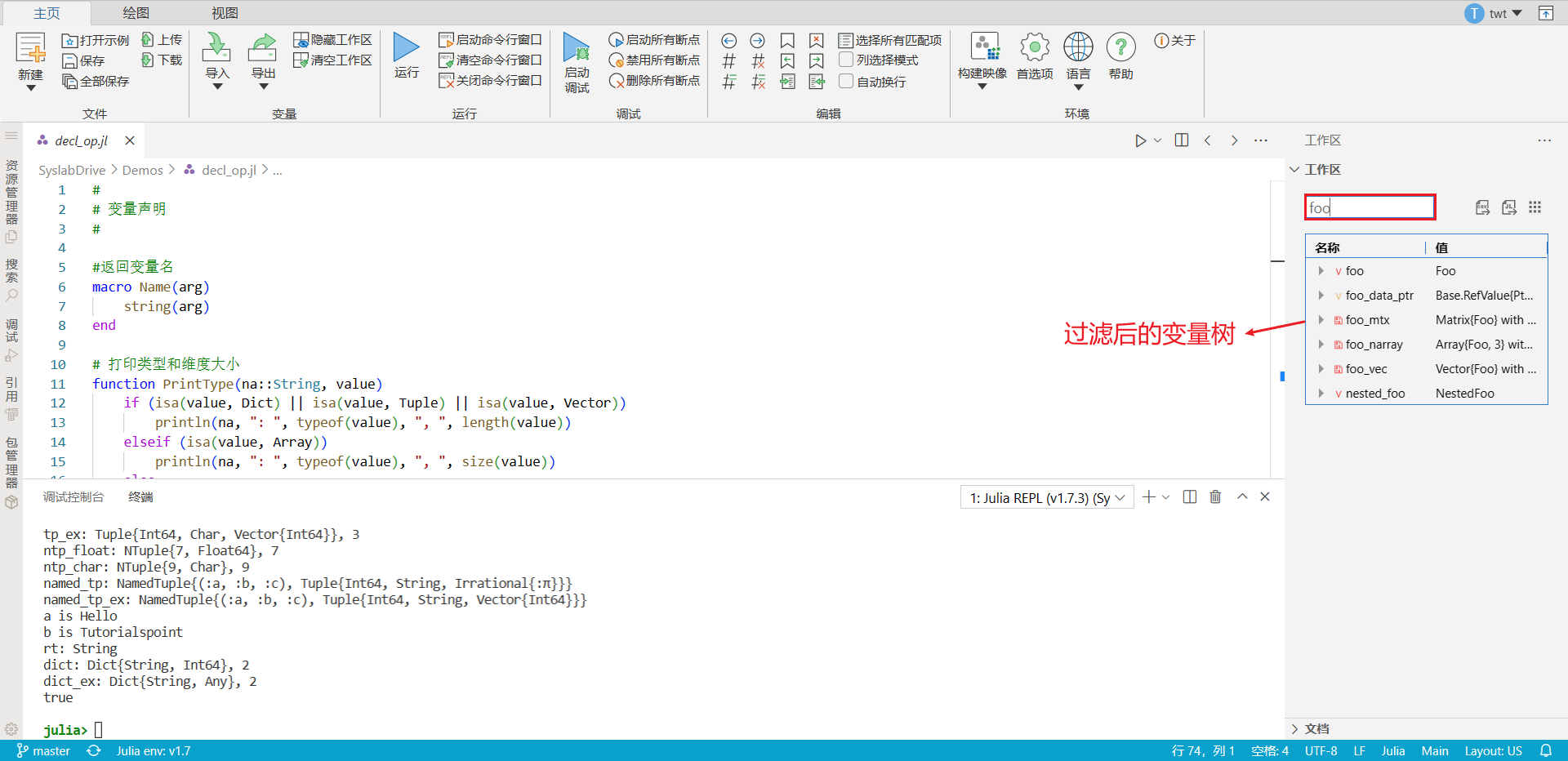
Task: Delete terminal with the trash icon
Action: [x=1215, y=496]
